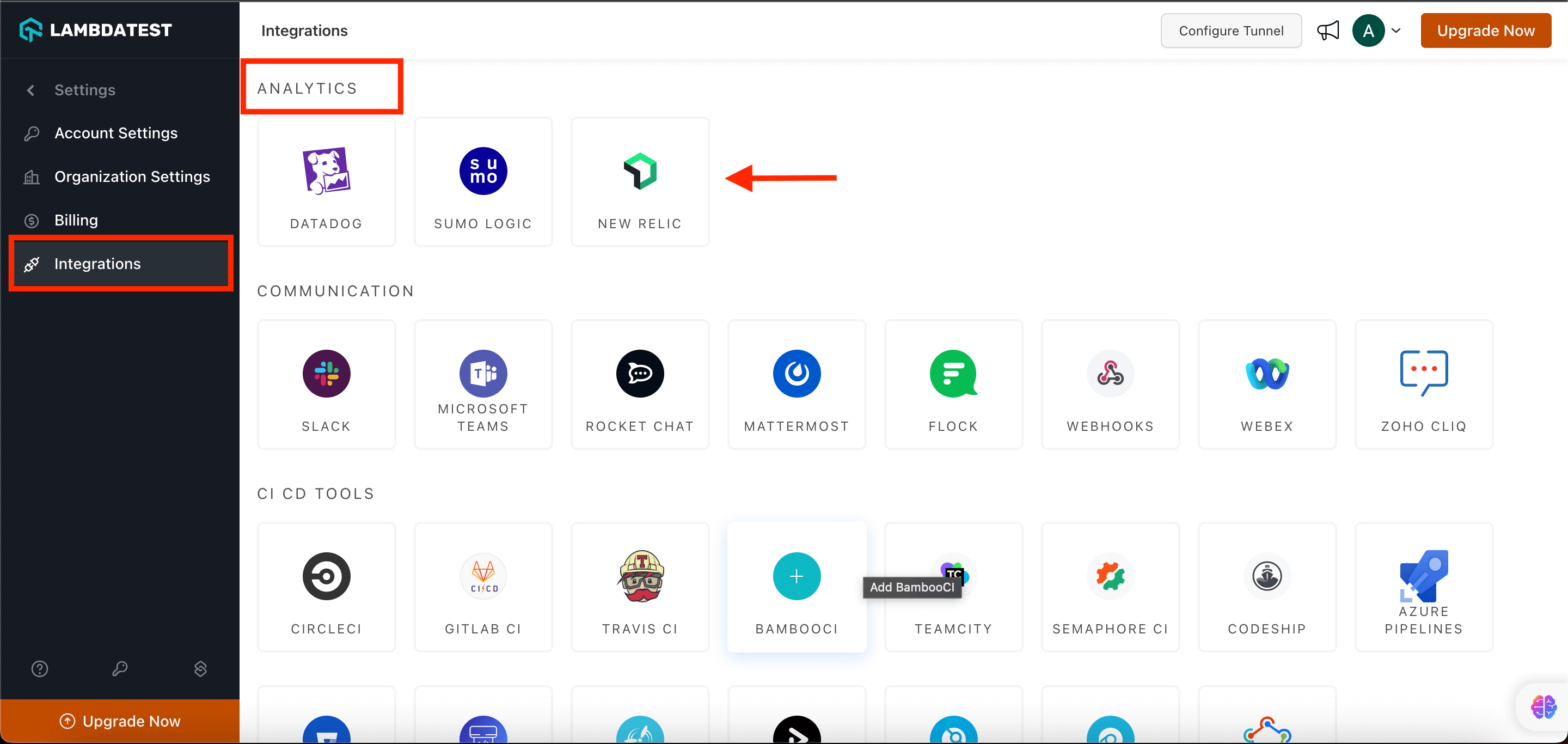Click the Configure Tunnel button
This screenshot has width=1568, height=744.
tap(1230, 31)
